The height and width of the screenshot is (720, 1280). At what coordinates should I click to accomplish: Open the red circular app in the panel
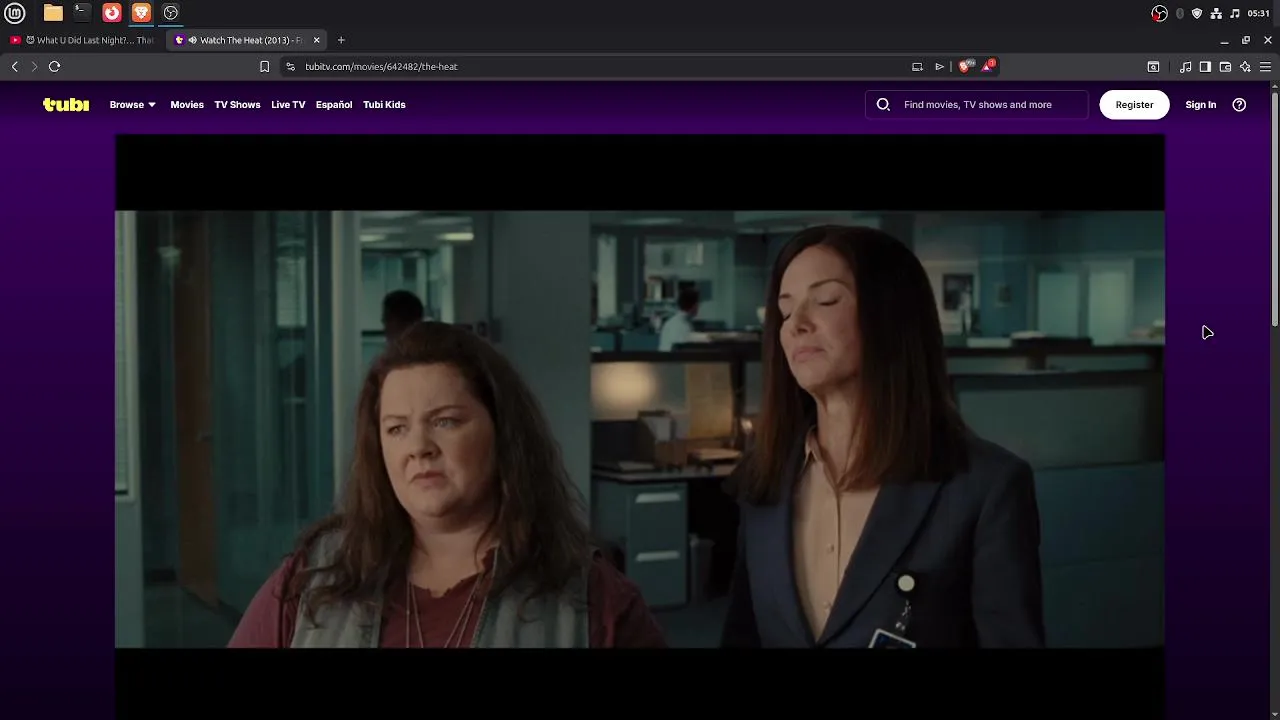coord(112,13)
